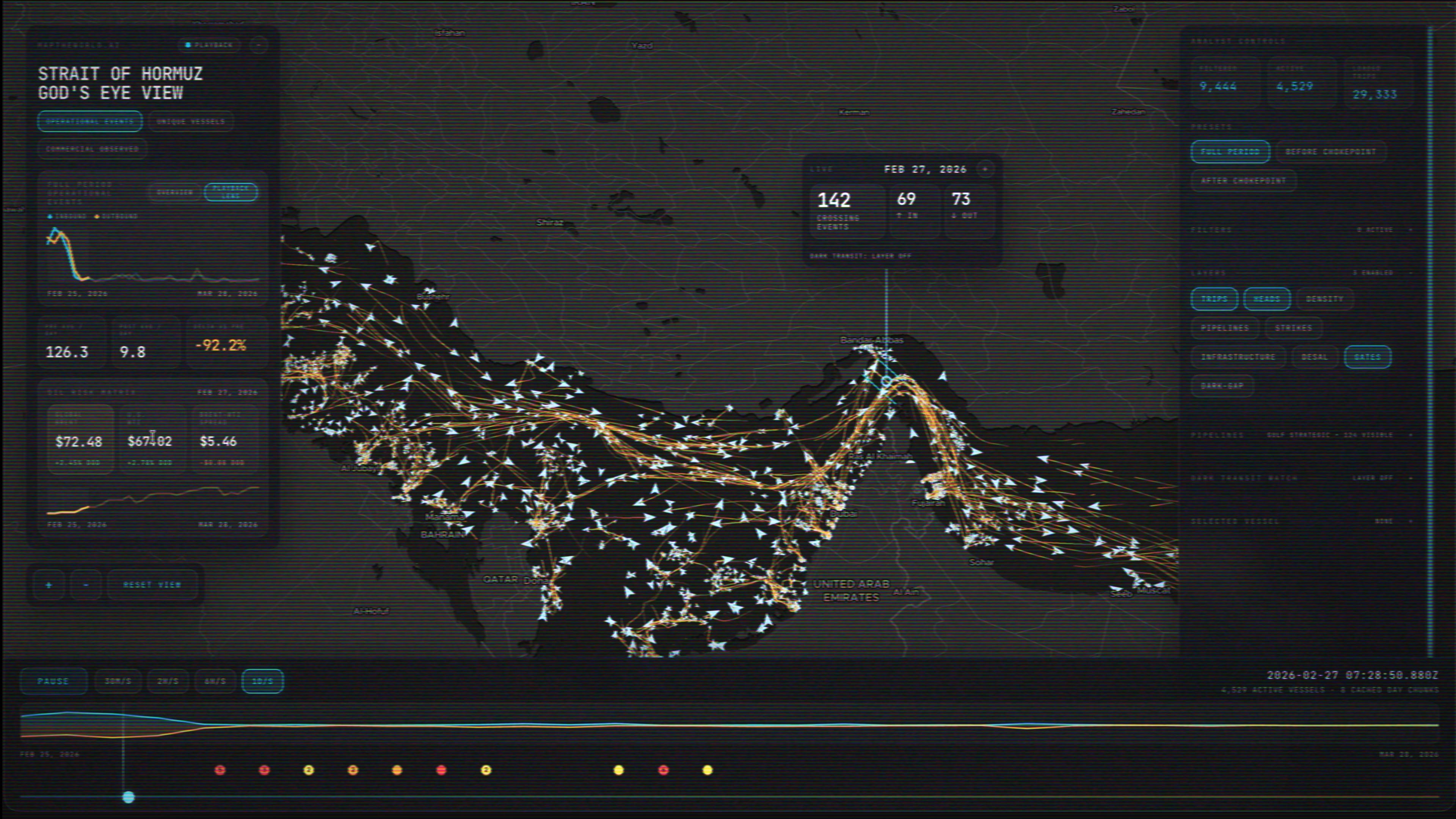Expand the Dark Transit Watch section
The height and width of the screenshot is (819, 1456).
(x=1411, y=478)
